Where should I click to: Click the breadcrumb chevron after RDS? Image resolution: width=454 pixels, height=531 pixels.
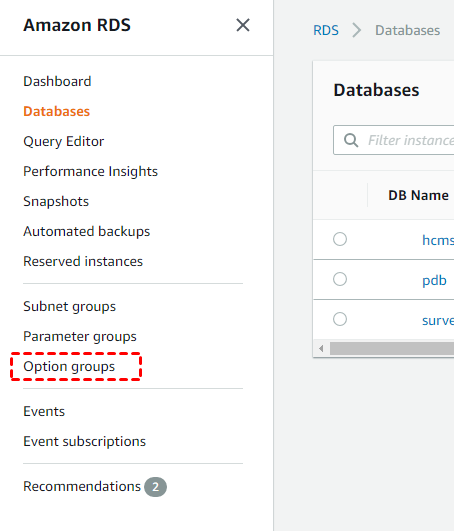[x=356, y=30]
